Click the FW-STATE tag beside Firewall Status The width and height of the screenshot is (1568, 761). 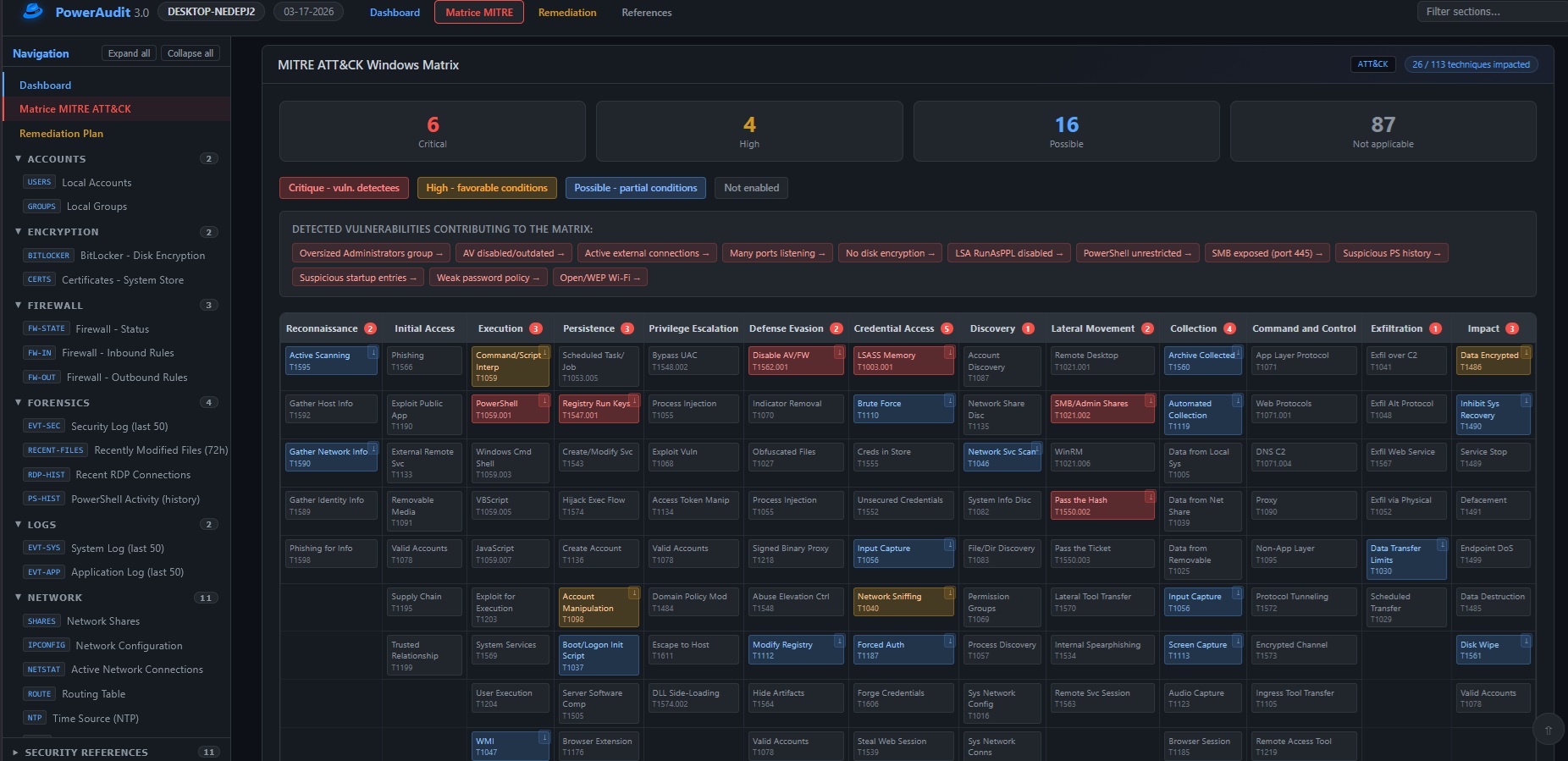46,328
